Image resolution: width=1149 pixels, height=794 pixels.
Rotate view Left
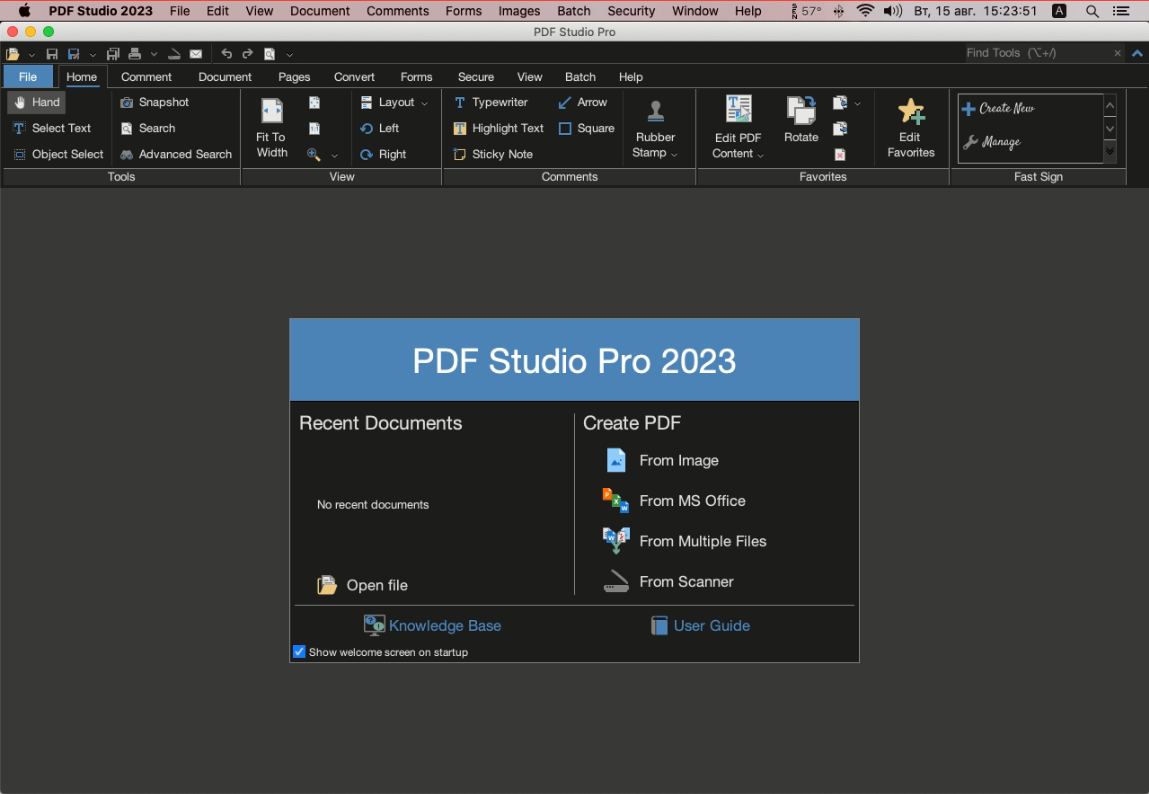[x=380, y=128]
